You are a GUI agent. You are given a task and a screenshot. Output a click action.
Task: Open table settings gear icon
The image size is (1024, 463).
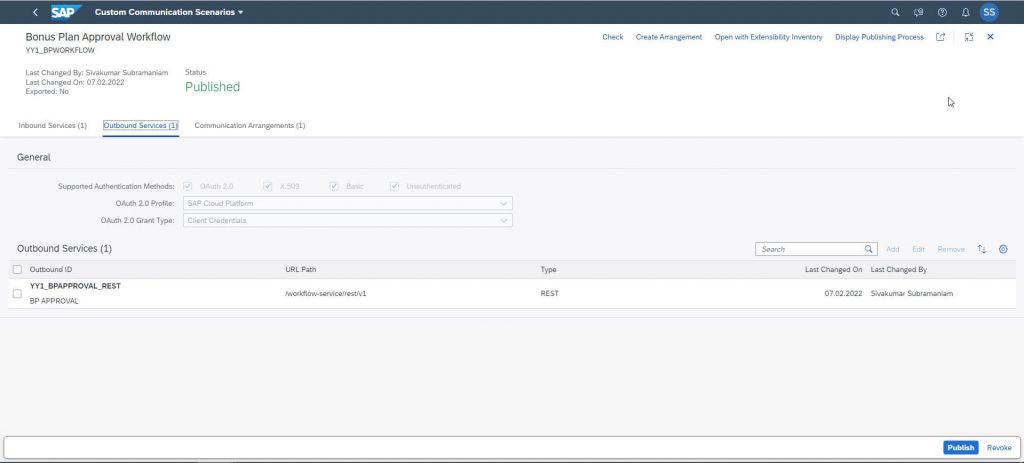tap(1004, 249)
